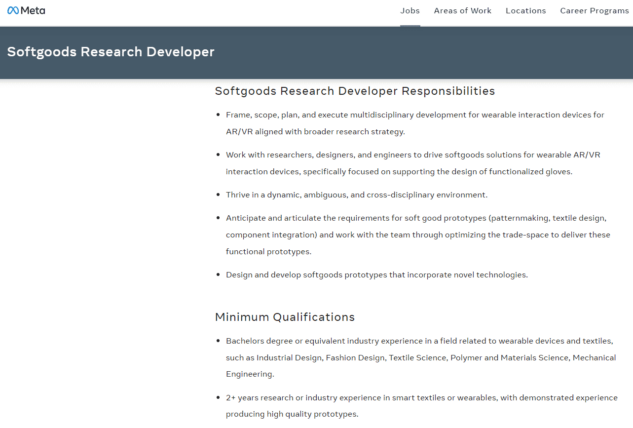The height and width of the screenshot is (428, 633).
Task: Click the bullet dot before 'Frame, scope, plan'
Action: [x=219, y=115]
